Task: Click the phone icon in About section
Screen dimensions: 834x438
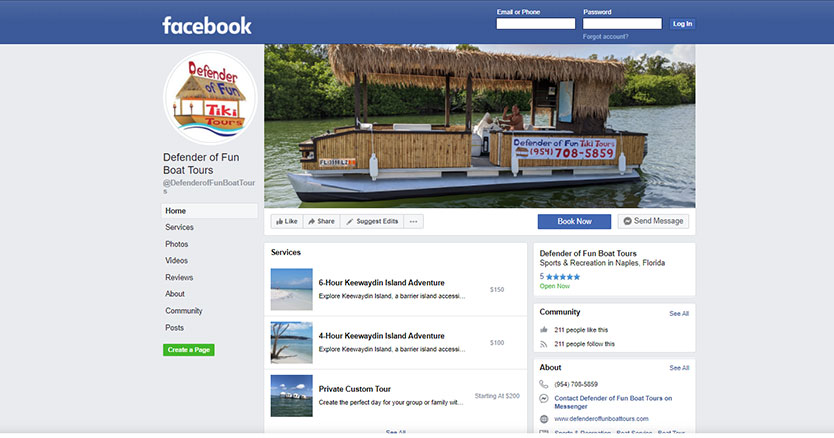Action: click(x=544, y=384)
